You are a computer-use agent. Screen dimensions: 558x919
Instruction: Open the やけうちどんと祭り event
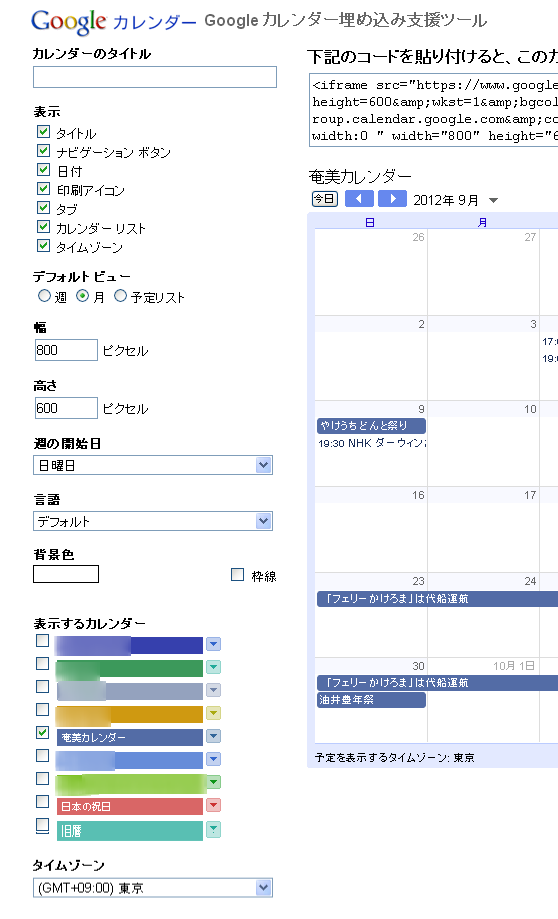click(372, 426)
